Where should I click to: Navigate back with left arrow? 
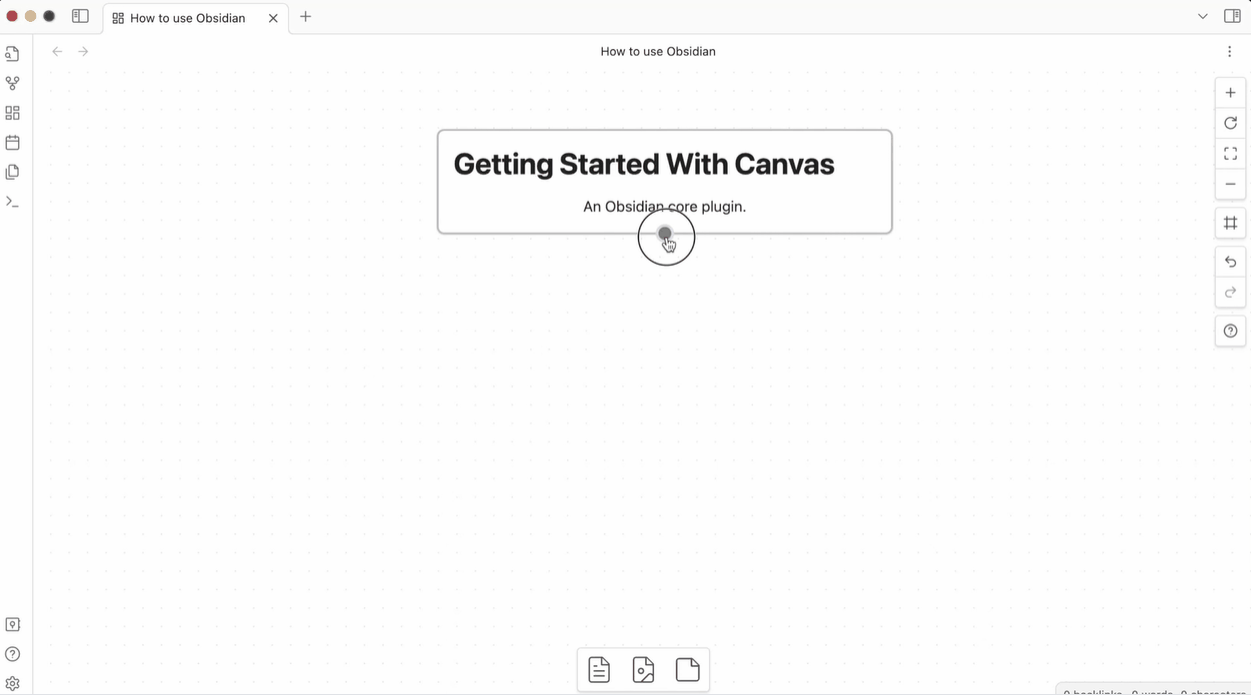[x=57, y=51]
